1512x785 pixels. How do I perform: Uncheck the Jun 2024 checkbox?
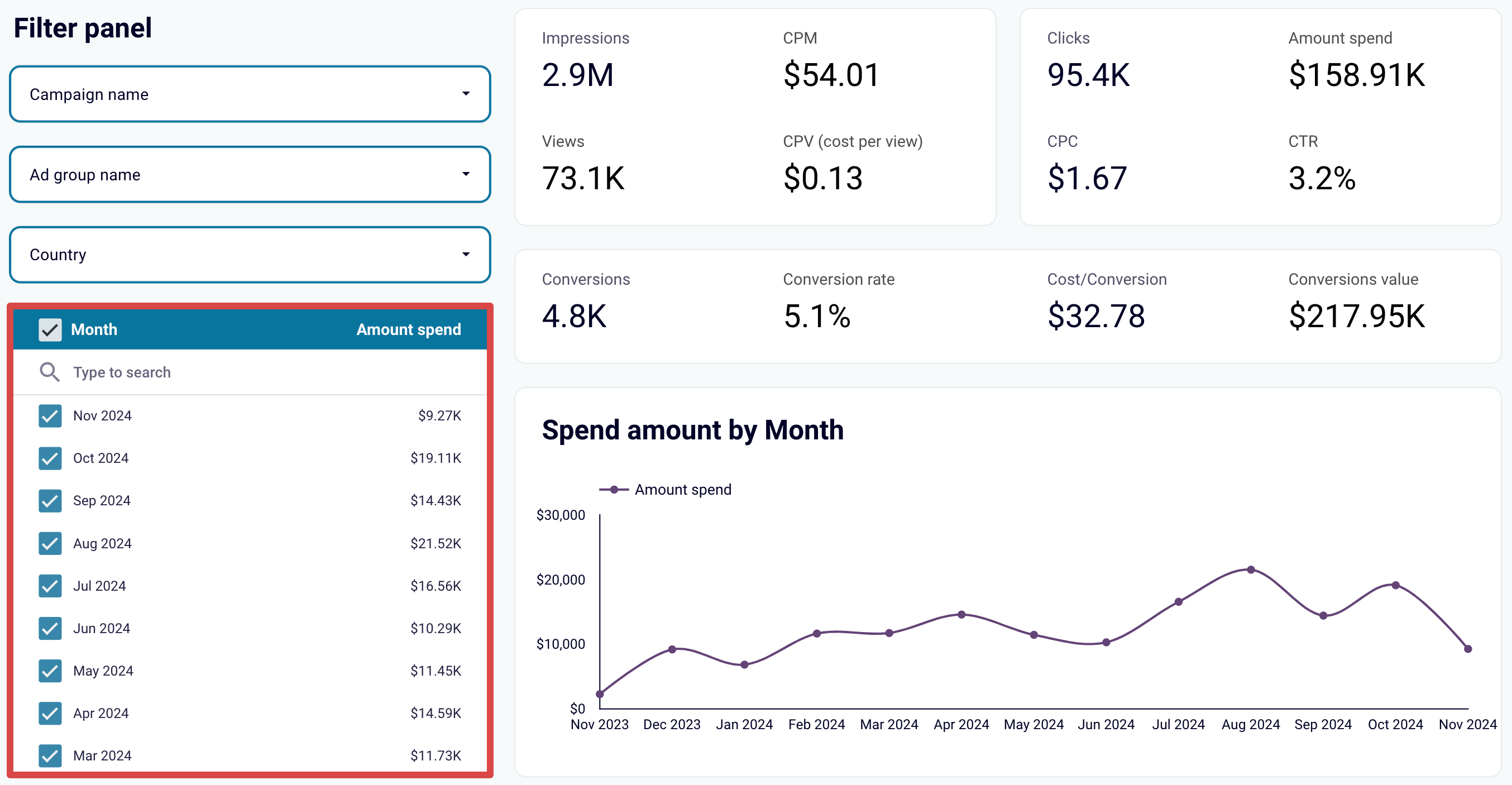[x=50, y=628]
